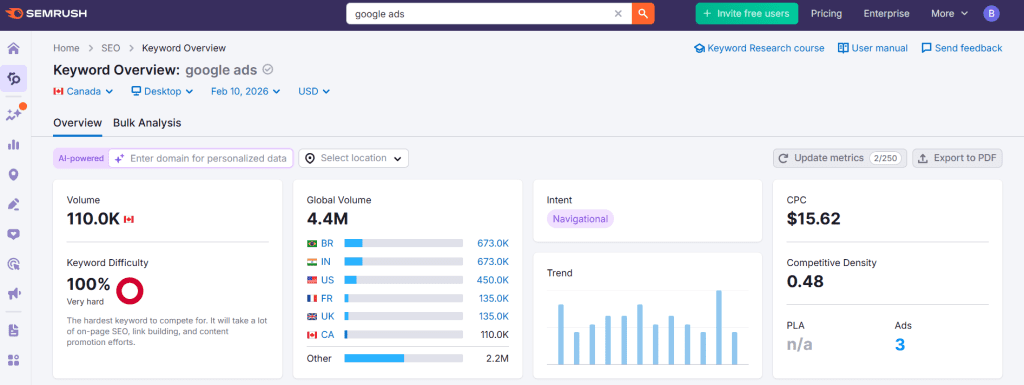
Task: Click the US volume progress bar
Action: [x=404, y=280]
